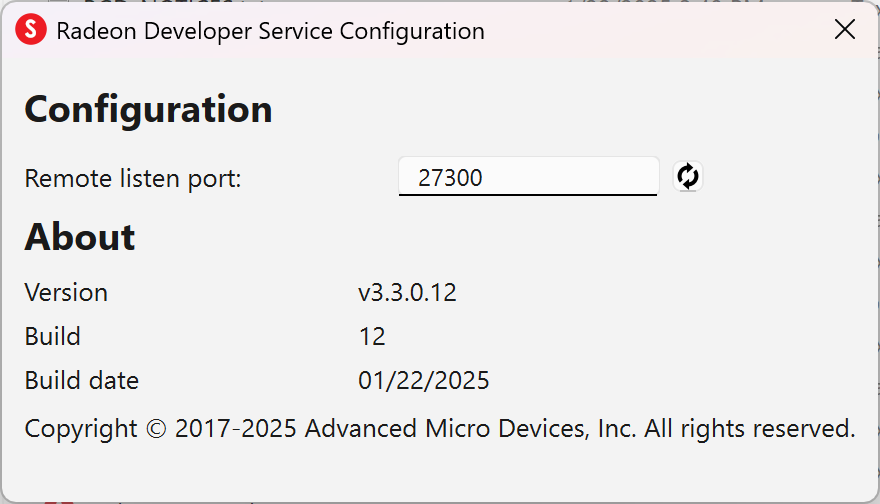Click the word Copyright in the footer
The height and width of the screenshot is (504, 880).
81,429
